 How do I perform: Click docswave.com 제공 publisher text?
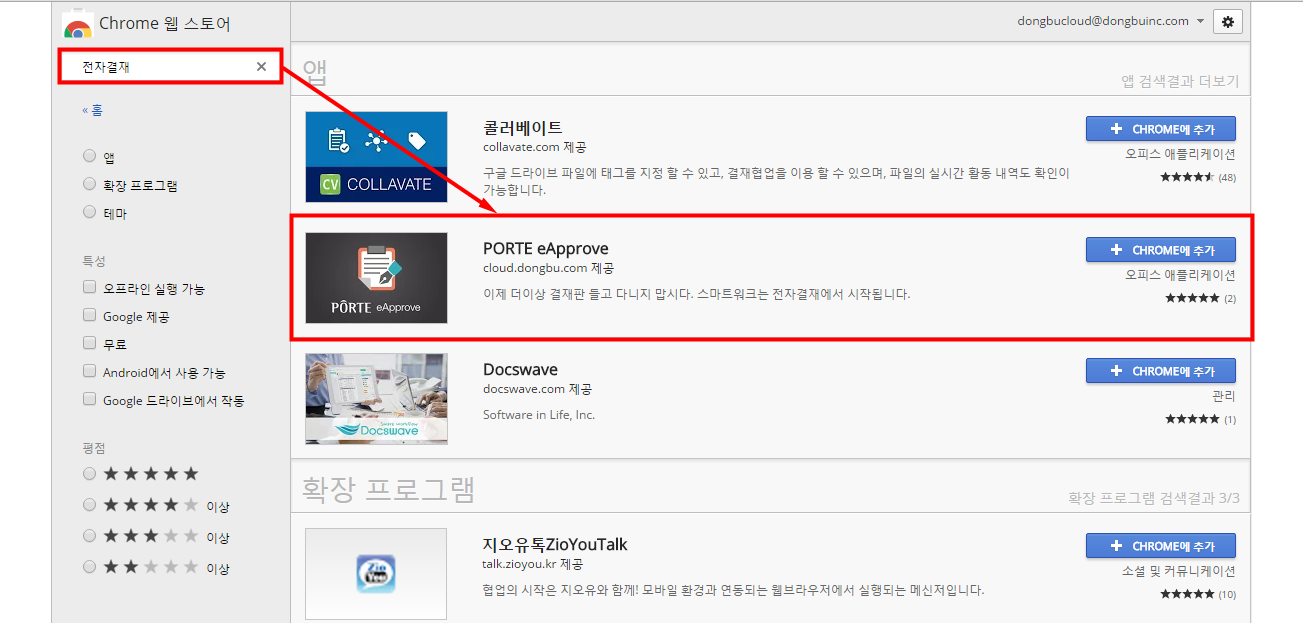click(537, 389)
